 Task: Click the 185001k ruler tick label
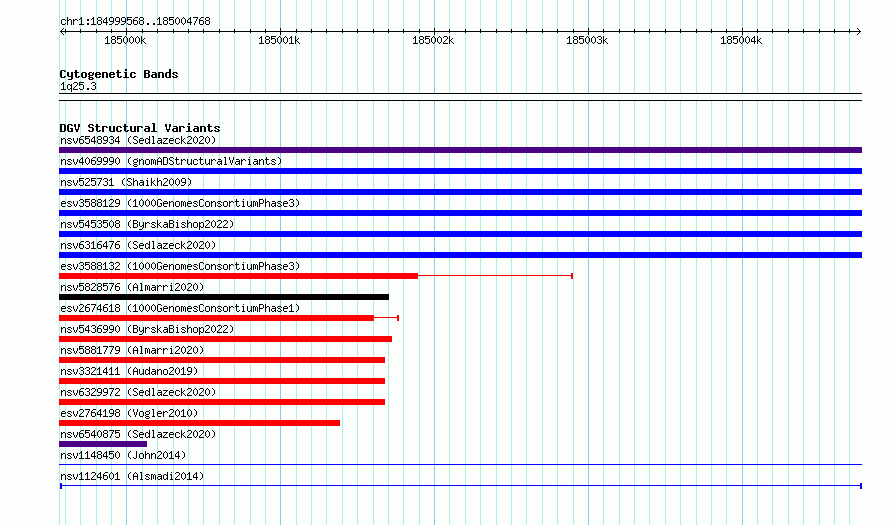[x=279, y=40]
